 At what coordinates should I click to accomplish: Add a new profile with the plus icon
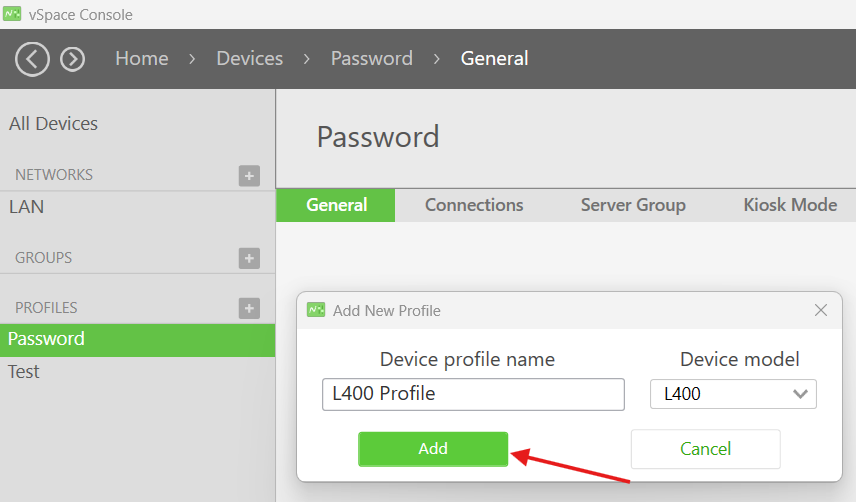[x=249, y=308]
